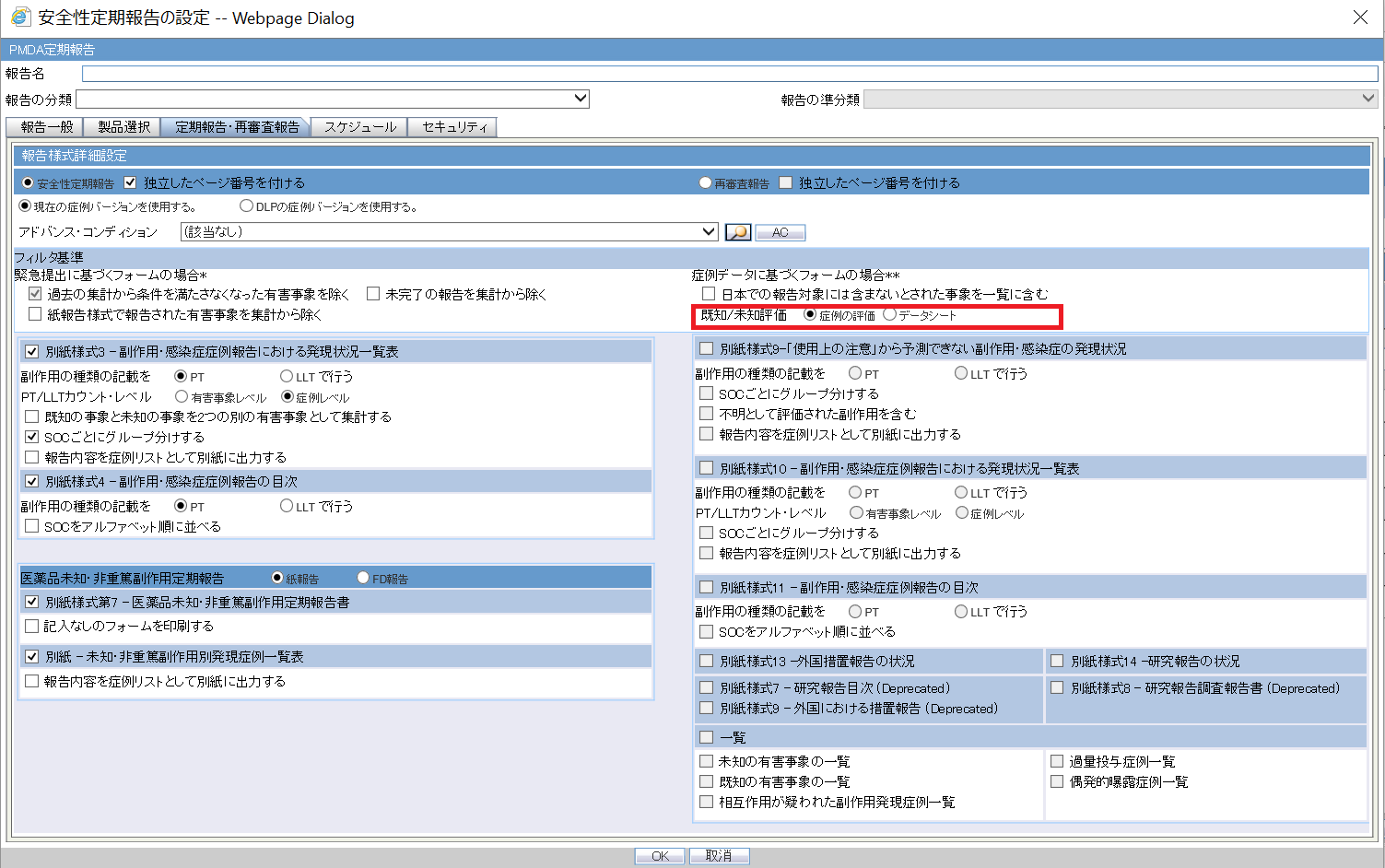
Task: Click the フィルタ基準 header text
Action: [x=49, y=257]
